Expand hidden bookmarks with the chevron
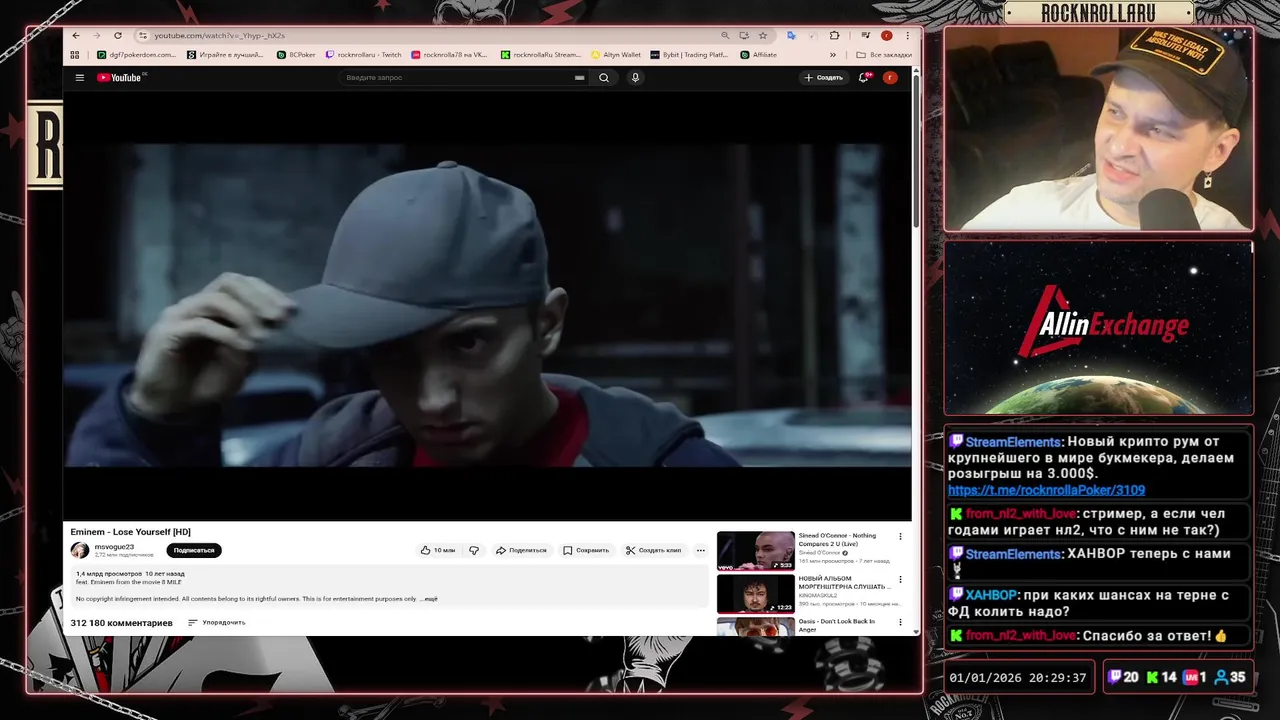Image resolution: width=1280 pixels, height=720 pixels. [x=833, y=55]
